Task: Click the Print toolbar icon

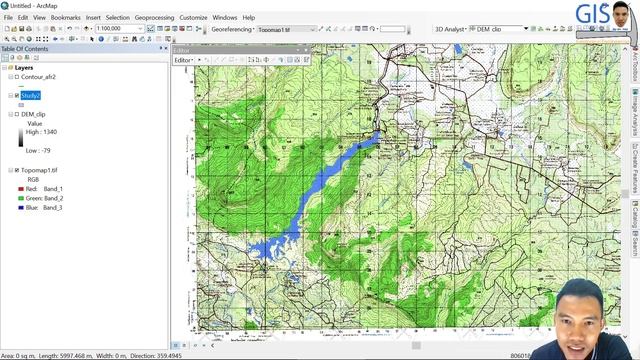Action: pyautogui.click(x=29, y=29)
